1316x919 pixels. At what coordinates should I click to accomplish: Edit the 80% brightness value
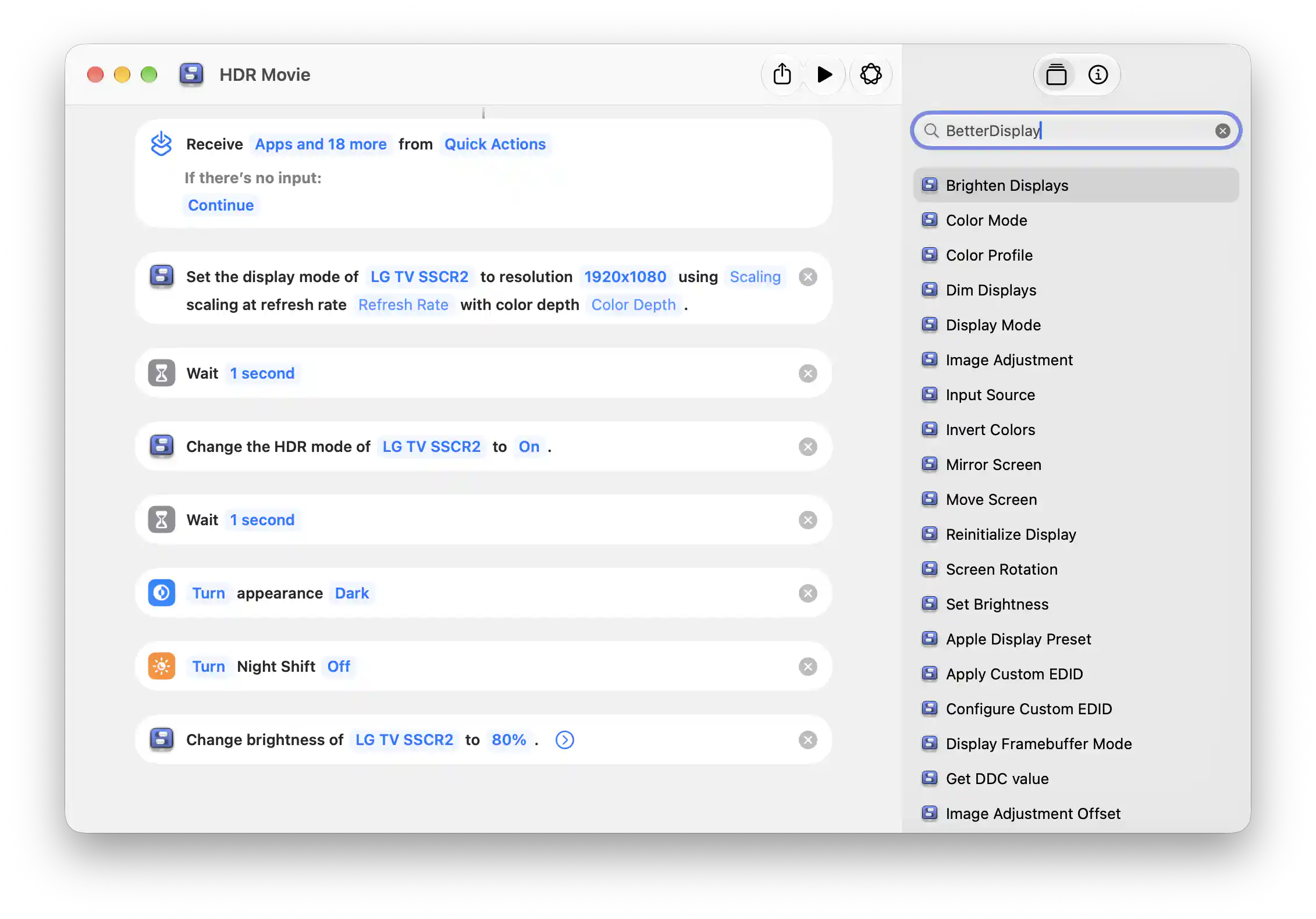coord(509,740)
